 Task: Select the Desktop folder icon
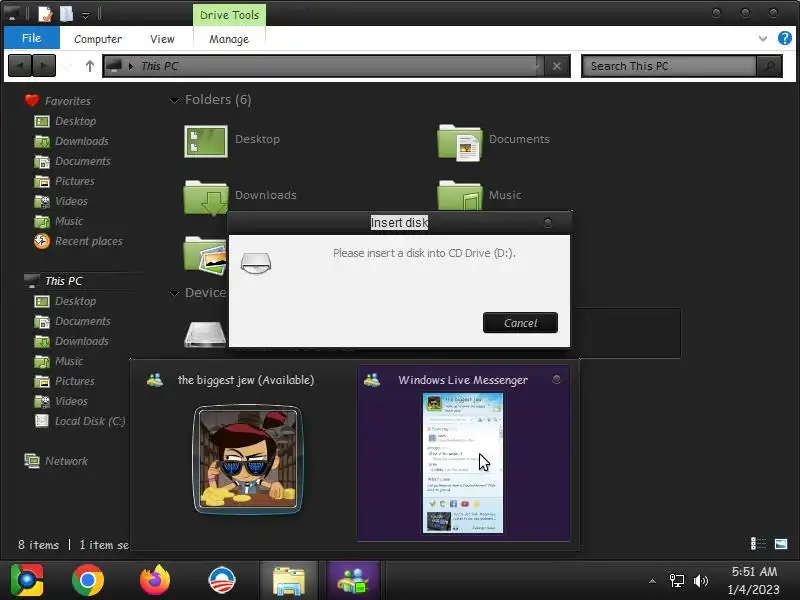click(206, 141)
